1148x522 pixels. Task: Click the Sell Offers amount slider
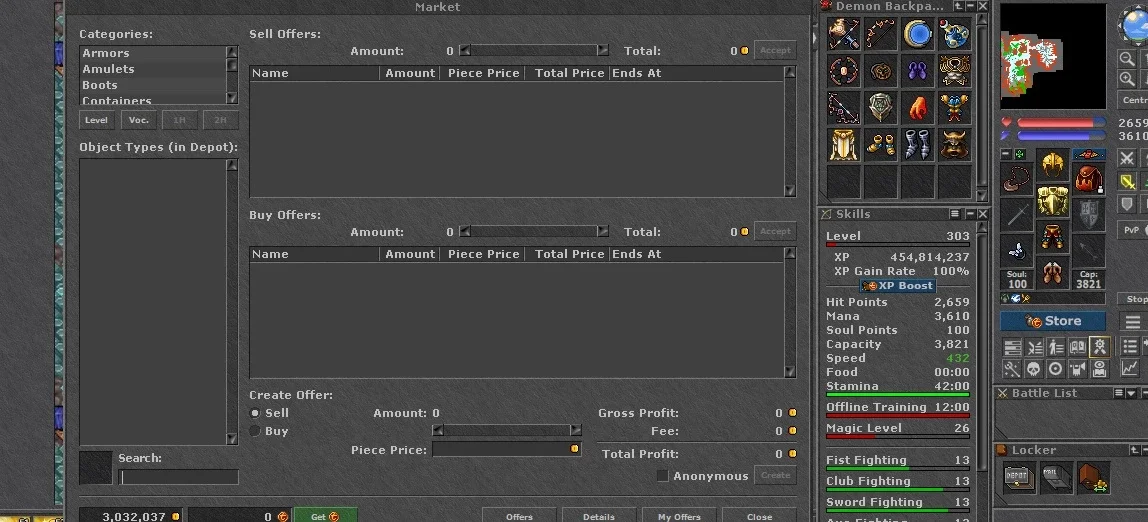coord(534,51)
